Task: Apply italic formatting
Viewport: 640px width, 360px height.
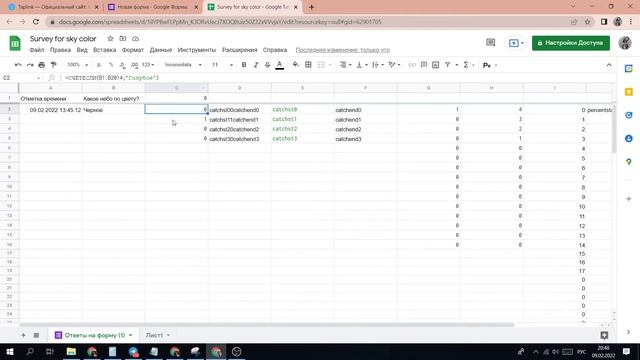Action: tap(256, 65)
